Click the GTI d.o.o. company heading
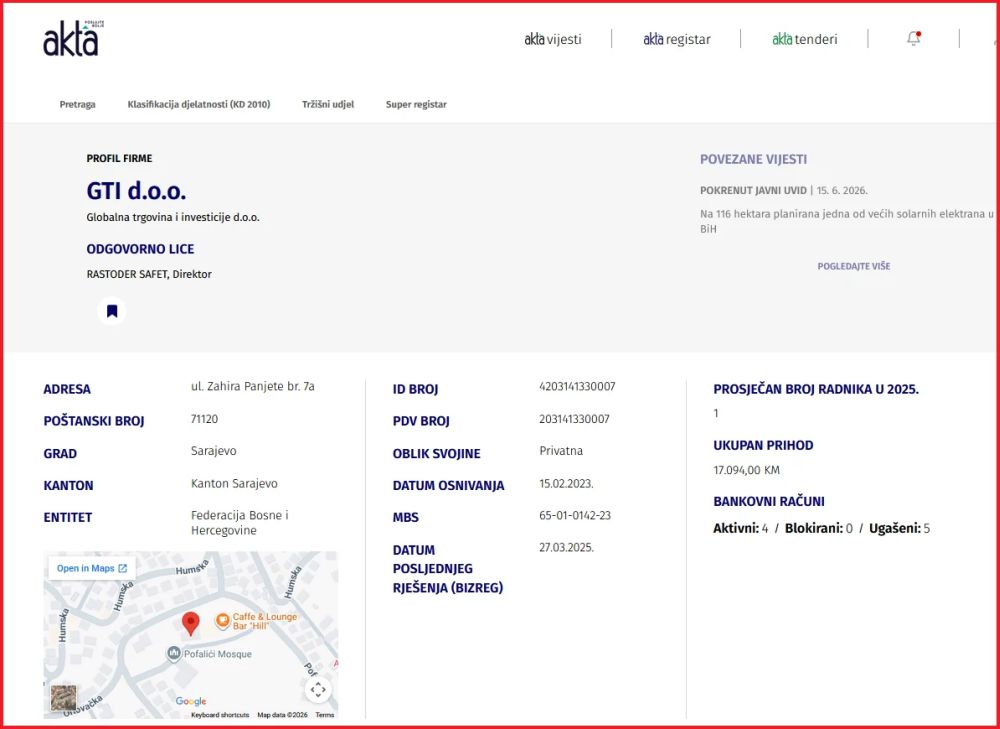 136,191
